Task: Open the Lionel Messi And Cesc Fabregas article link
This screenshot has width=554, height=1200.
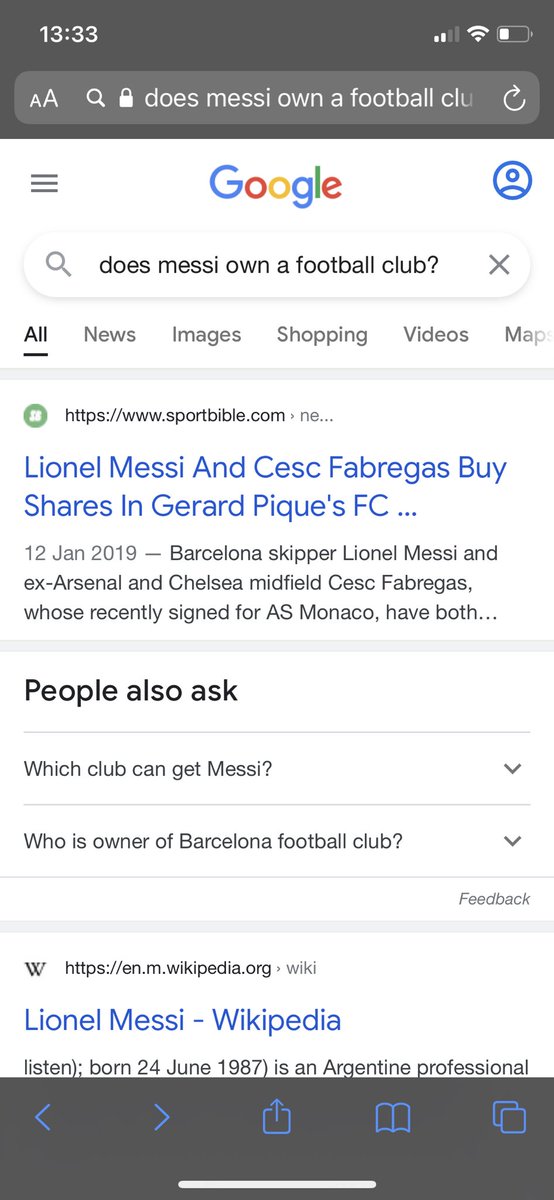Action: pos(266,487)
